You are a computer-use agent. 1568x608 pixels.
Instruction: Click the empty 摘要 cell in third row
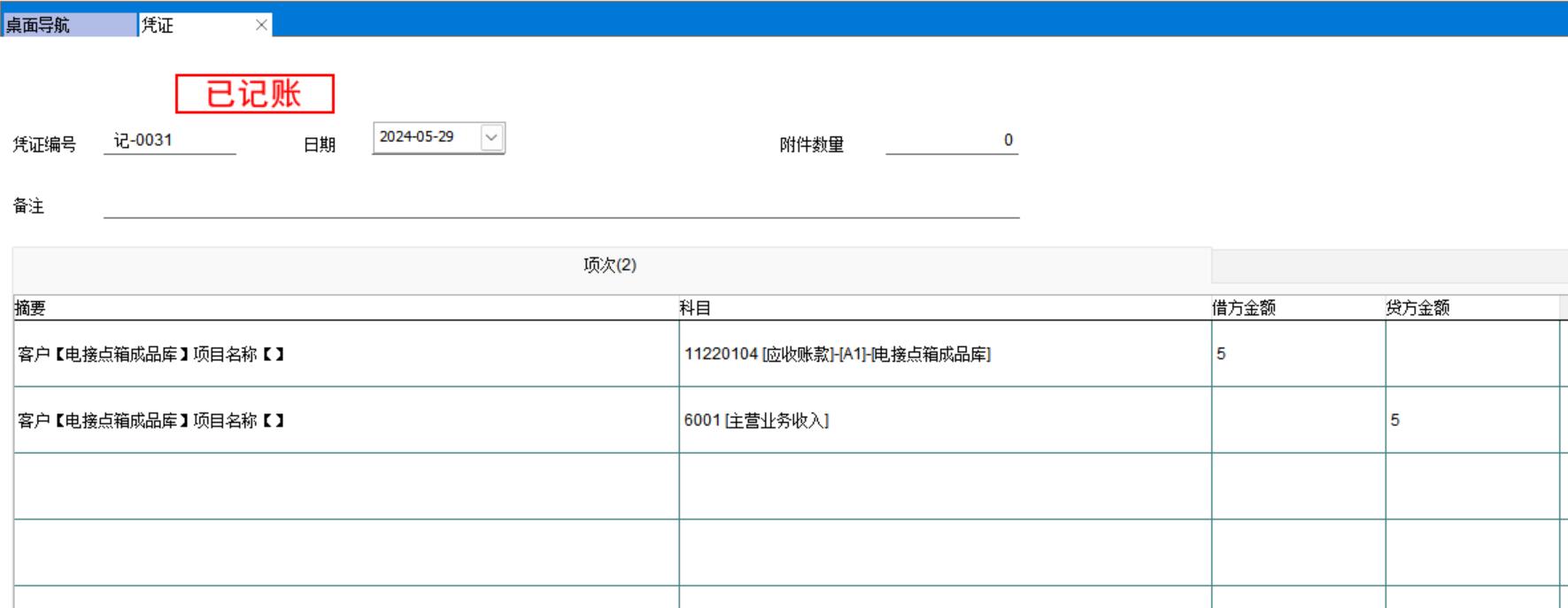click(x=345, y=486)
